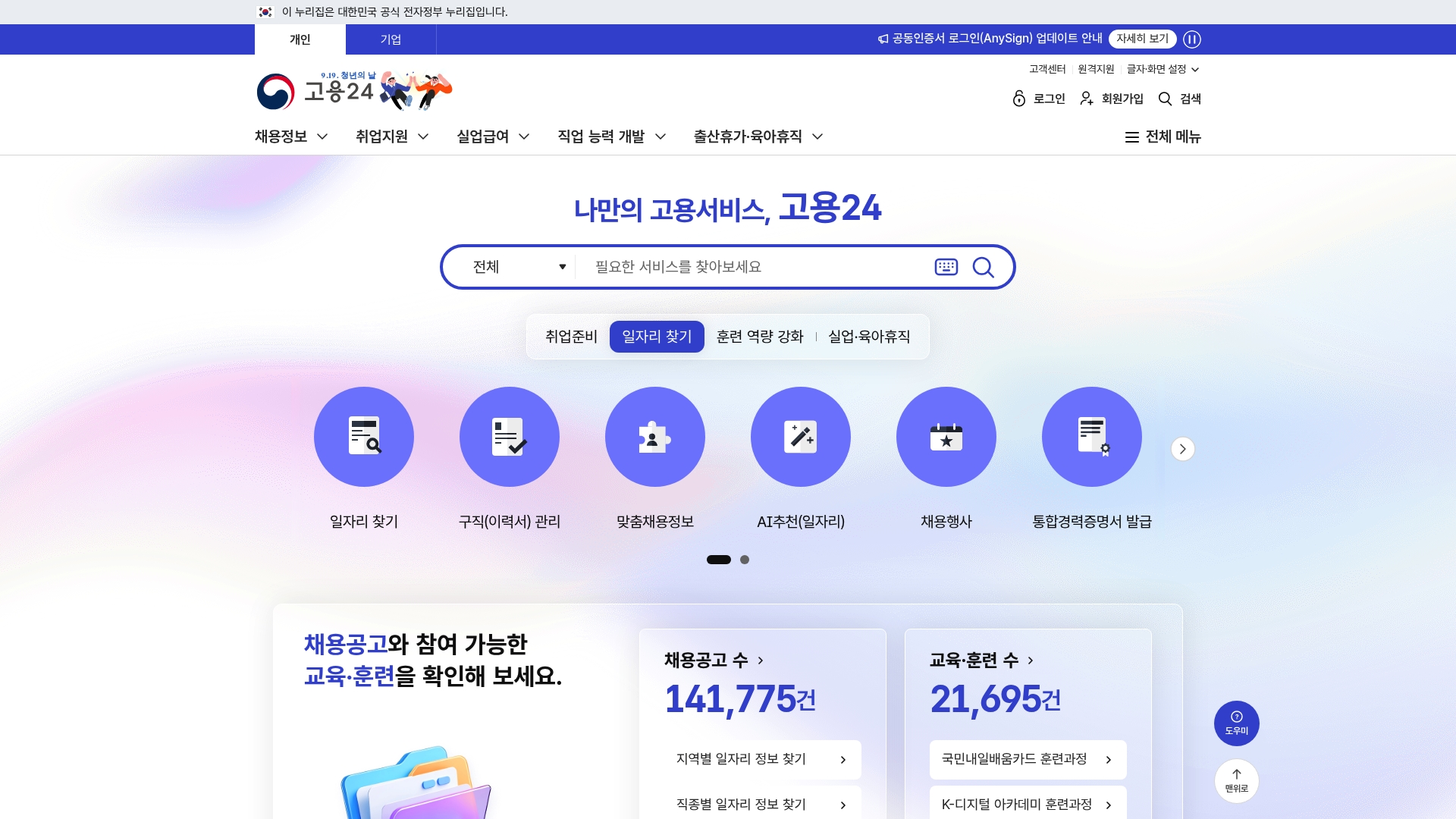The width and height of the screenshot is (1456, 819).
Task: Open the 글자·화면 설정 dropdown
Action: point(1163,69)
